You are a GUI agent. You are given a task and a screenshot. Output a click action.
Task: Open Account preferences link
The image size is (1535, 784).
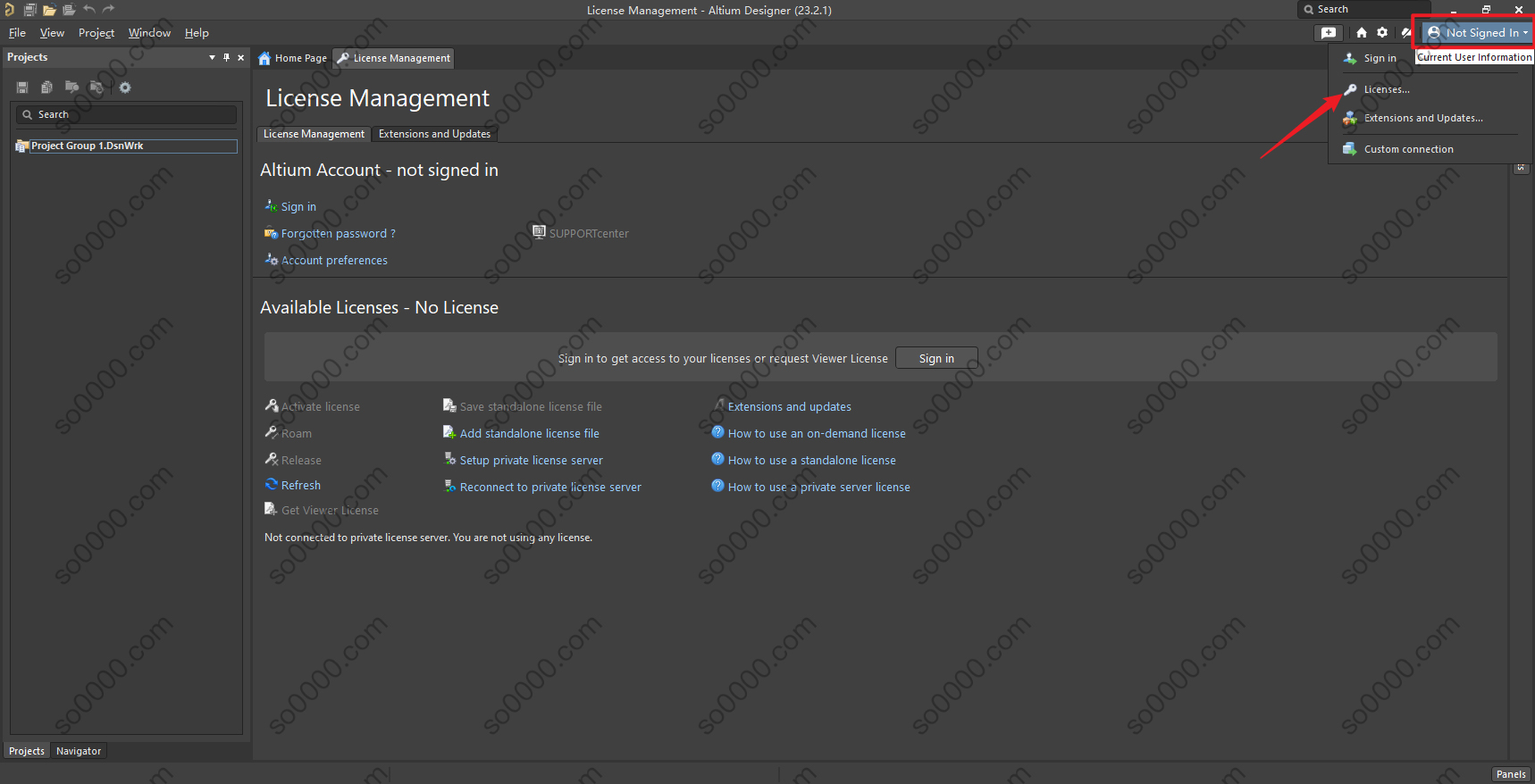tap(334, 260)
